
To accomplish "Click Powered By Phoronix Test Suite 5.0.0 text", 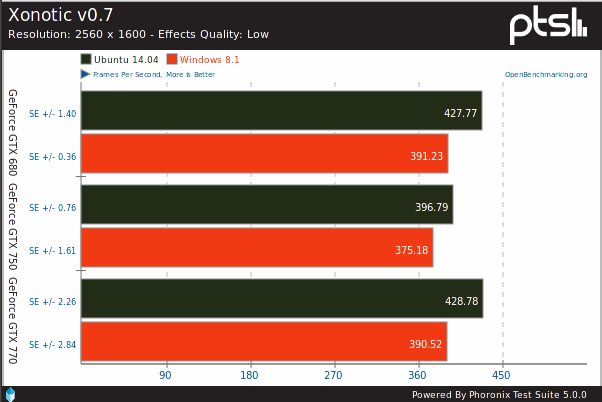I will (x=499, y=395).
